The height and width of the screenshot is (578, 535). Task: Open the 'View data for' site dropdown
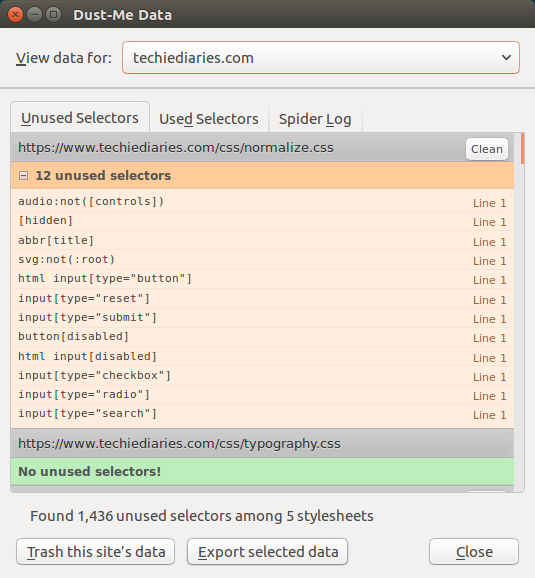[321, 58]
